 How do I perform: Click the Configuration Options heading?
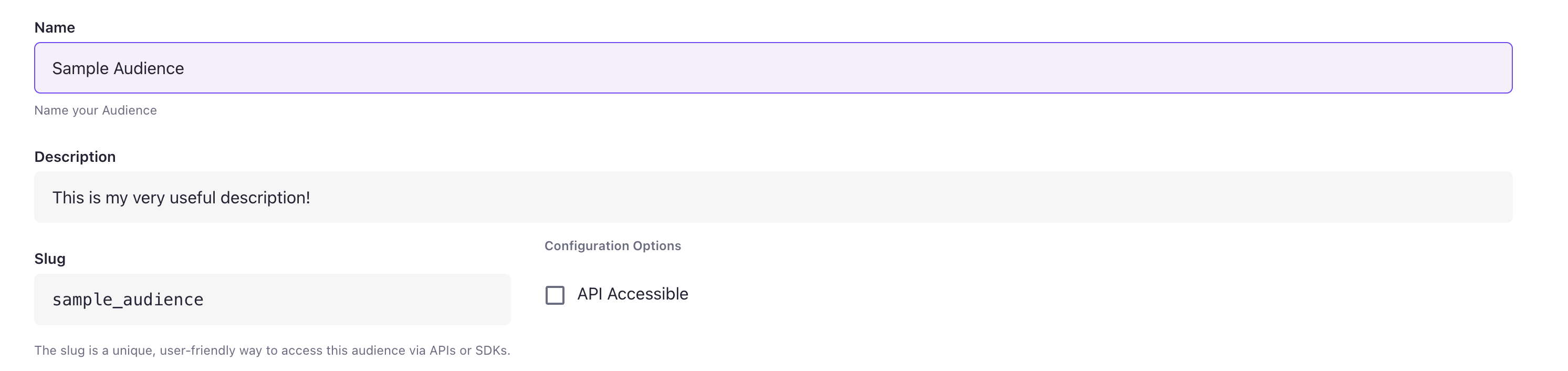tap(612, 245)
